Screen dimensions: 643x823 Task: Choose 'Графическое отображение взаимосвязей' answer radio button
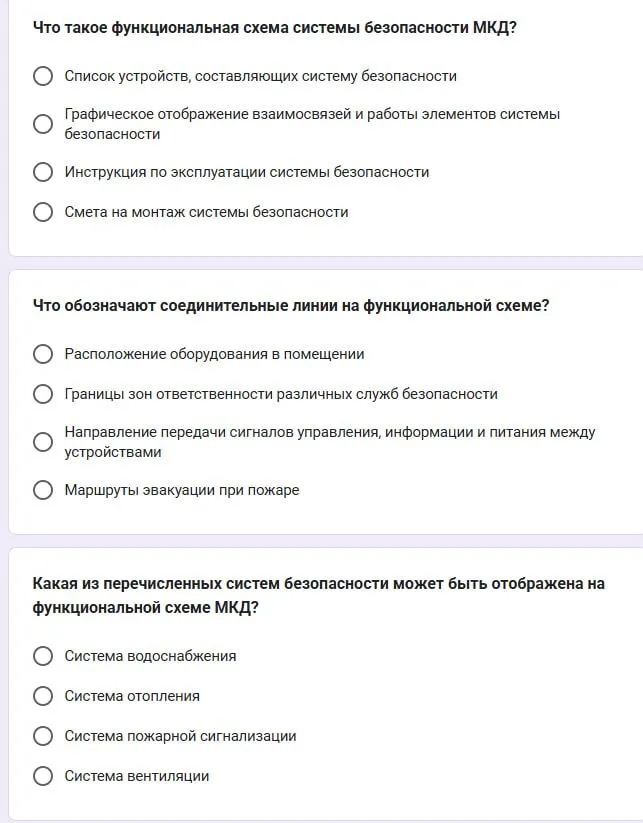pos(43,124)
